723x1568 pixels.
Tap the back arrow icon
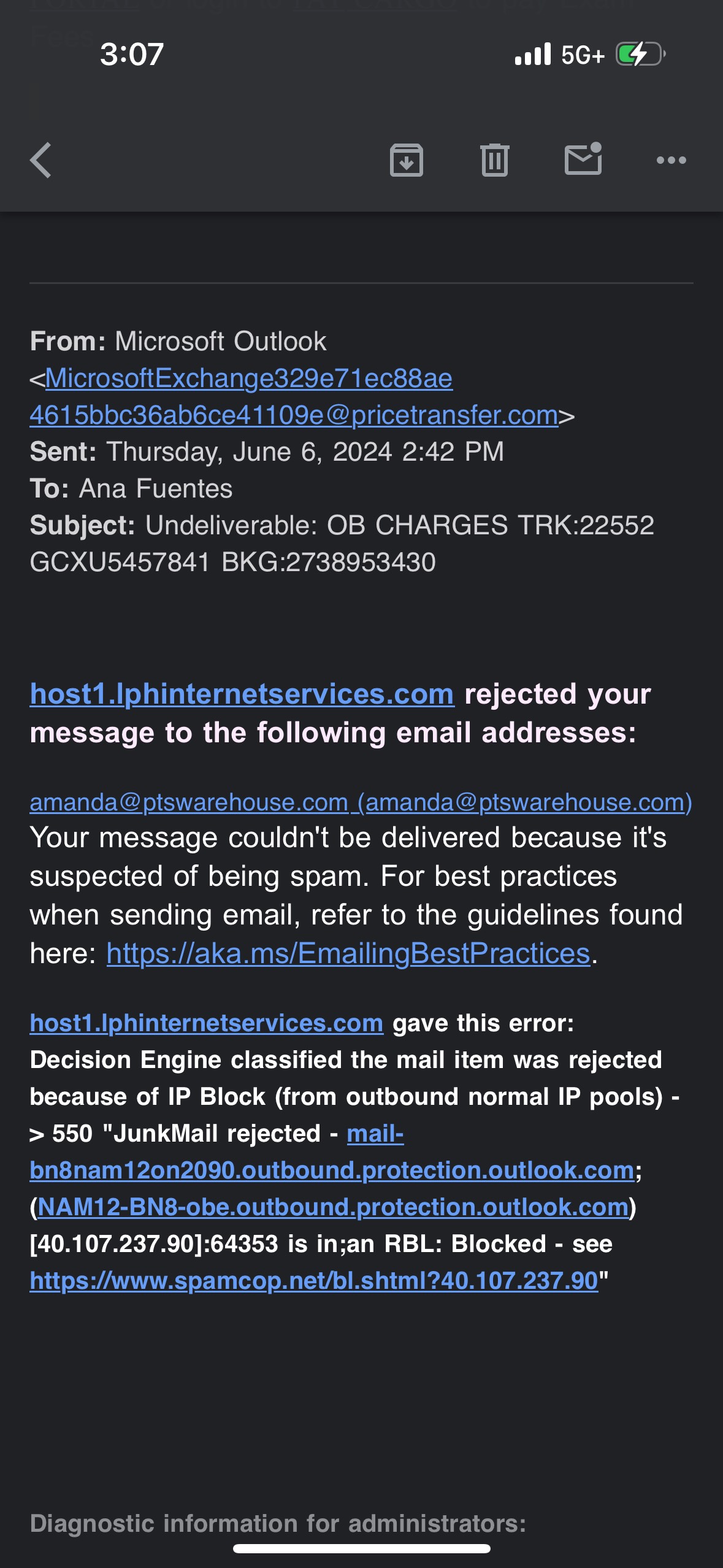click(40, 160)
